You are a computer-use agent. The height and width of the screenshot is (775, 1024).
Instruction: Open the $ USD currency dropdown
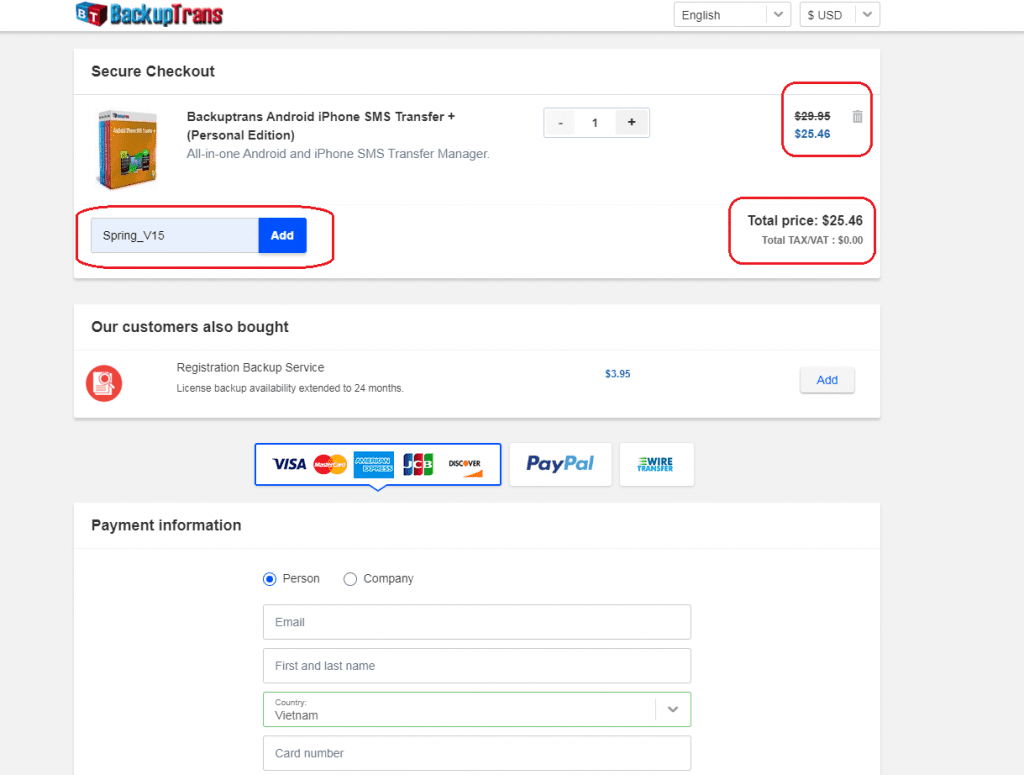[840, 15]
